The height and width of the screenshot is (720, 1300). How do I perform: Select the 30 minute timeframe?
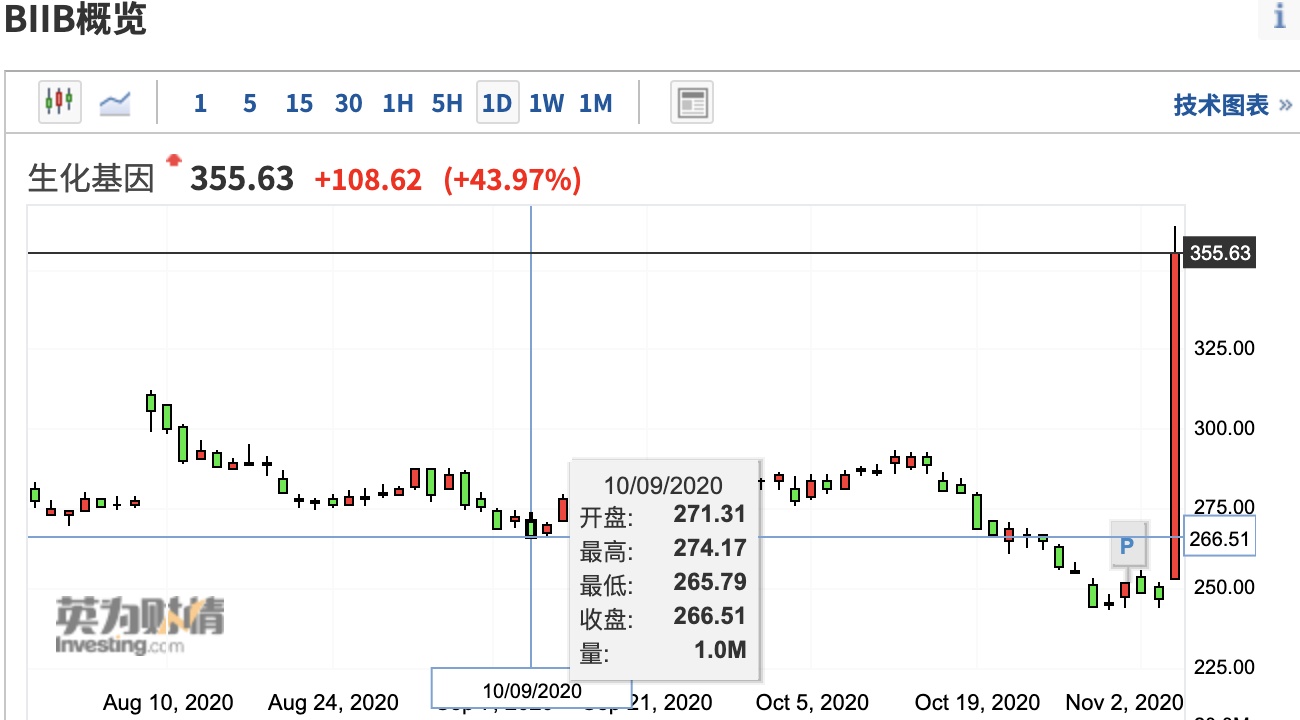coord(348,103)
